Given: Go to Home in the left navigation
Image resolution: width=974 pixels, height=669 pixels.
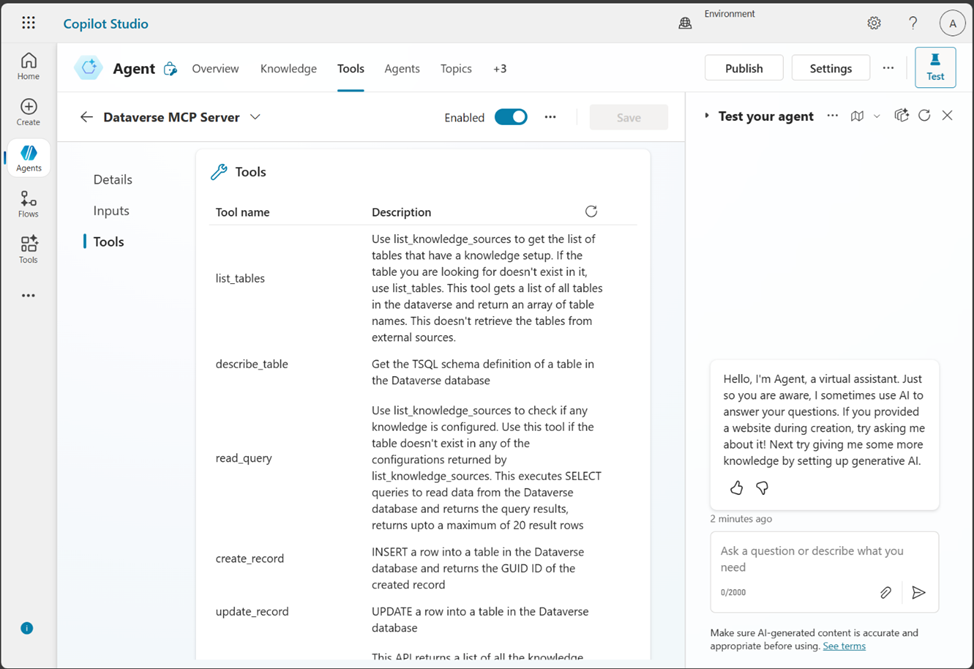Looking at the screenshot, I should click(28, 65).
